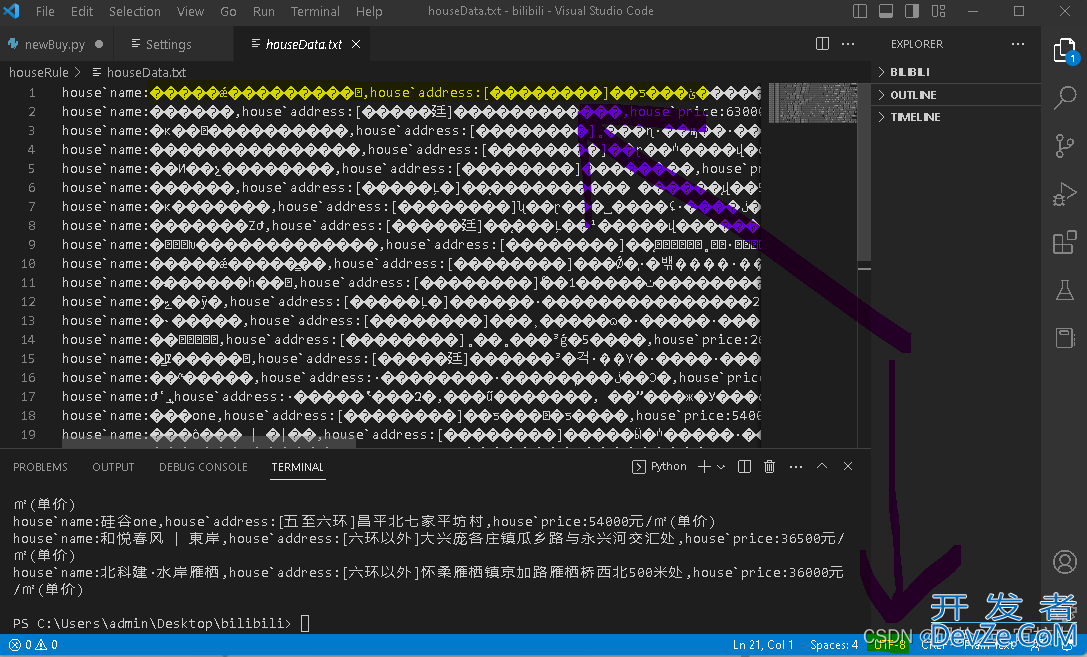Click UTF-8 encoding in status bar
Viewport: 1087px width, 657px height.
[x=889, y=645]
